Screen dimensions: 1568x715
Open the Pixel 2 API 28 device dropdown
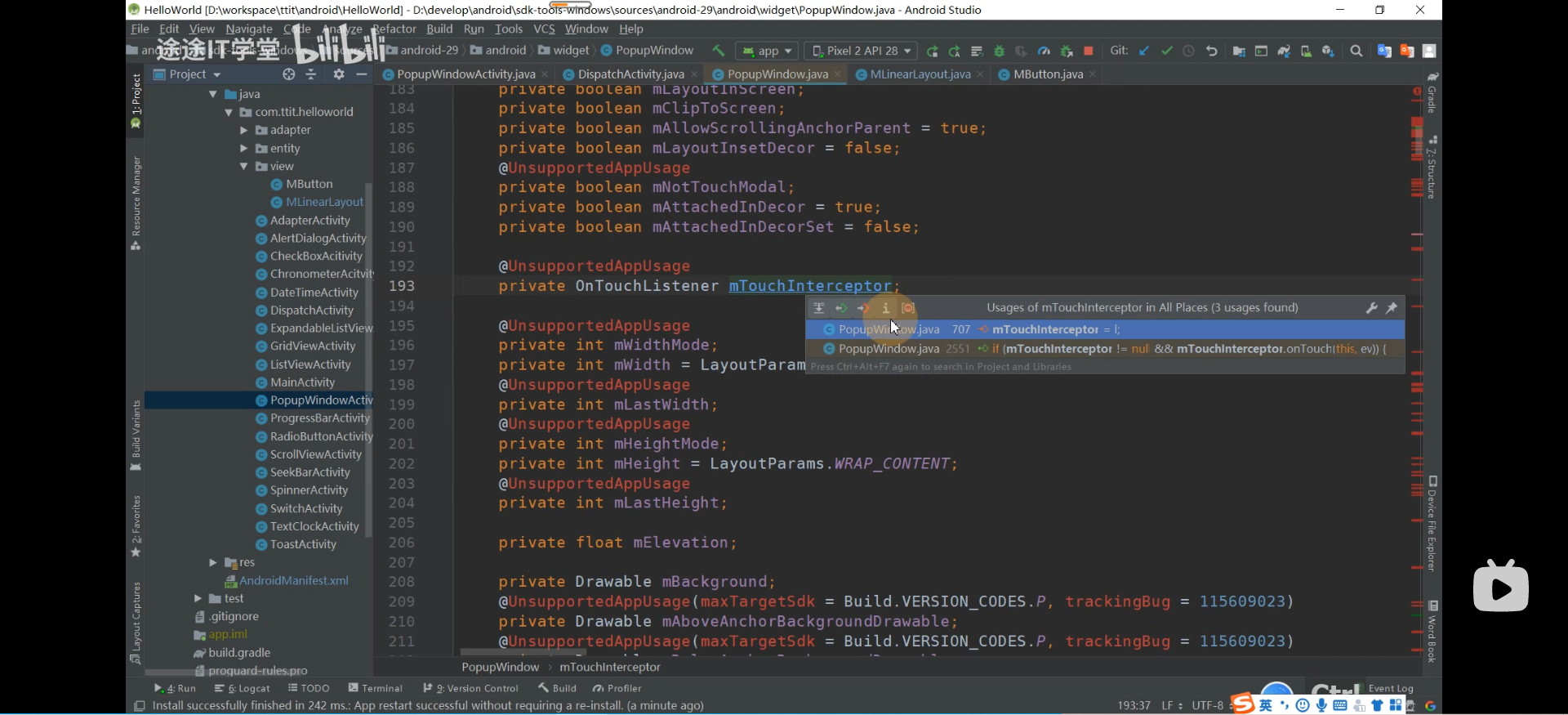[x=861, y=51]
